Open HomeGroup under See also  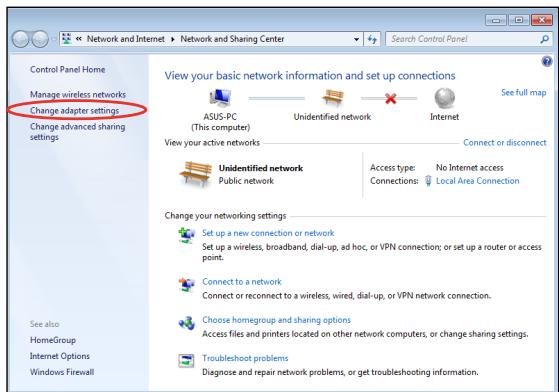(53, 340)
